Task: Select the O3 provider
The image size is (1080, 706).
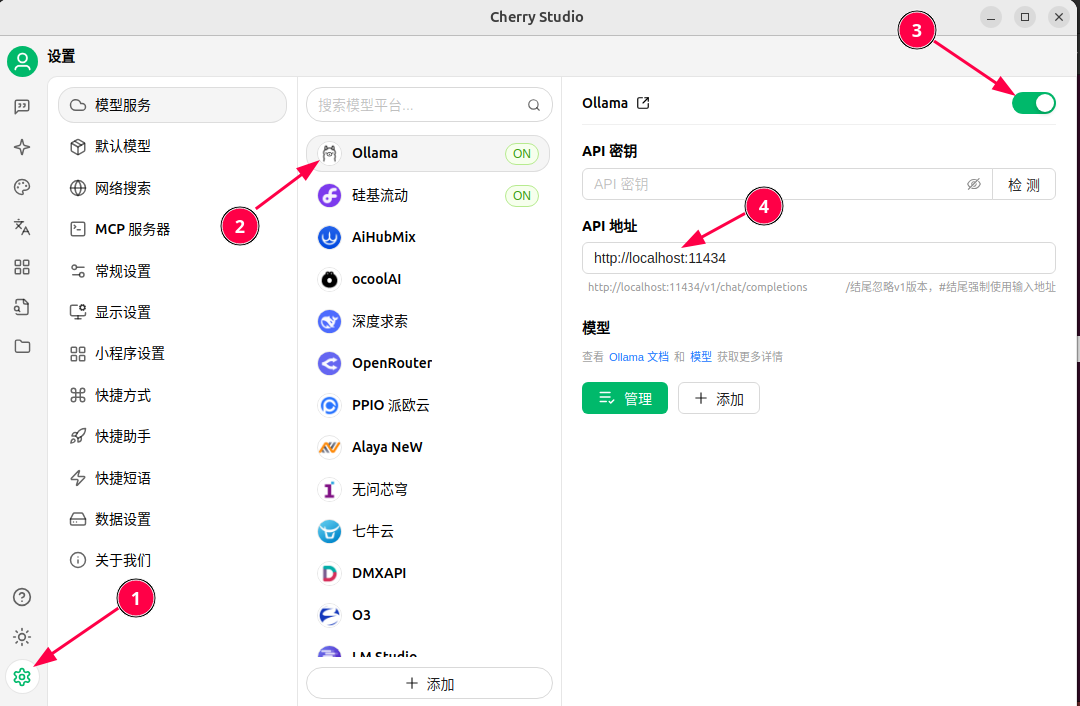Action: click(x=428, y=615)
